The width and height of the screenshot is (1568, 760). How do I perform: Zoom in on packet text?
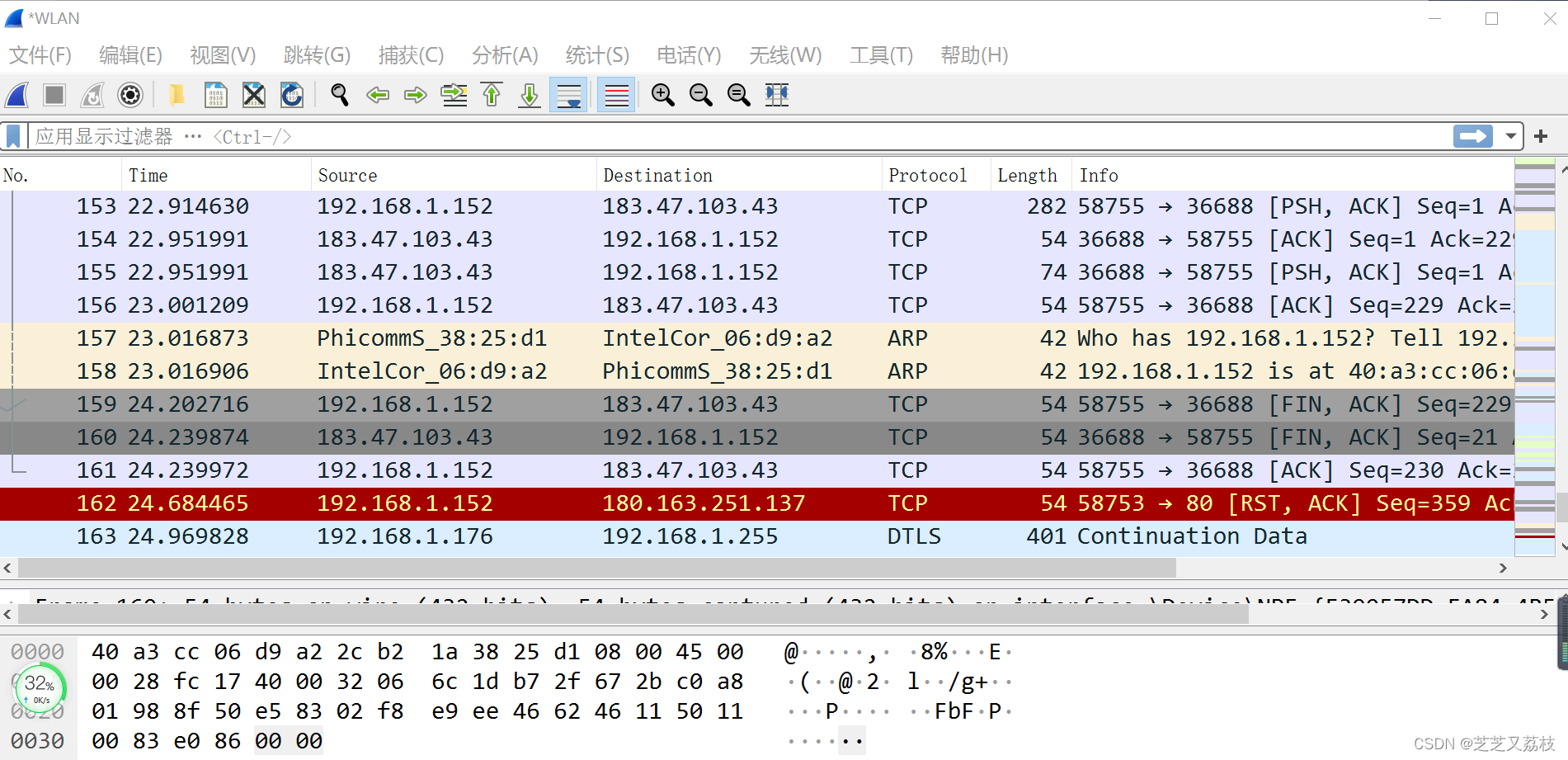tap(662, 95)
